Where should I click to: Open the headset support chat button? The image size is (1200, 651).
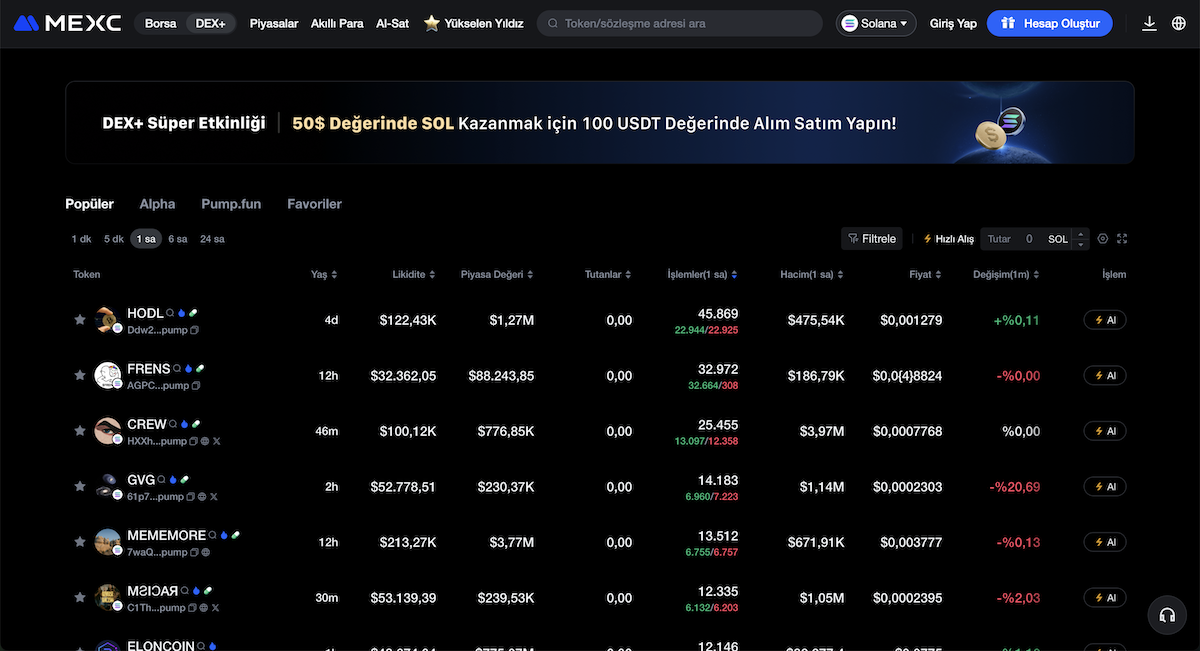click(1166, 615)
